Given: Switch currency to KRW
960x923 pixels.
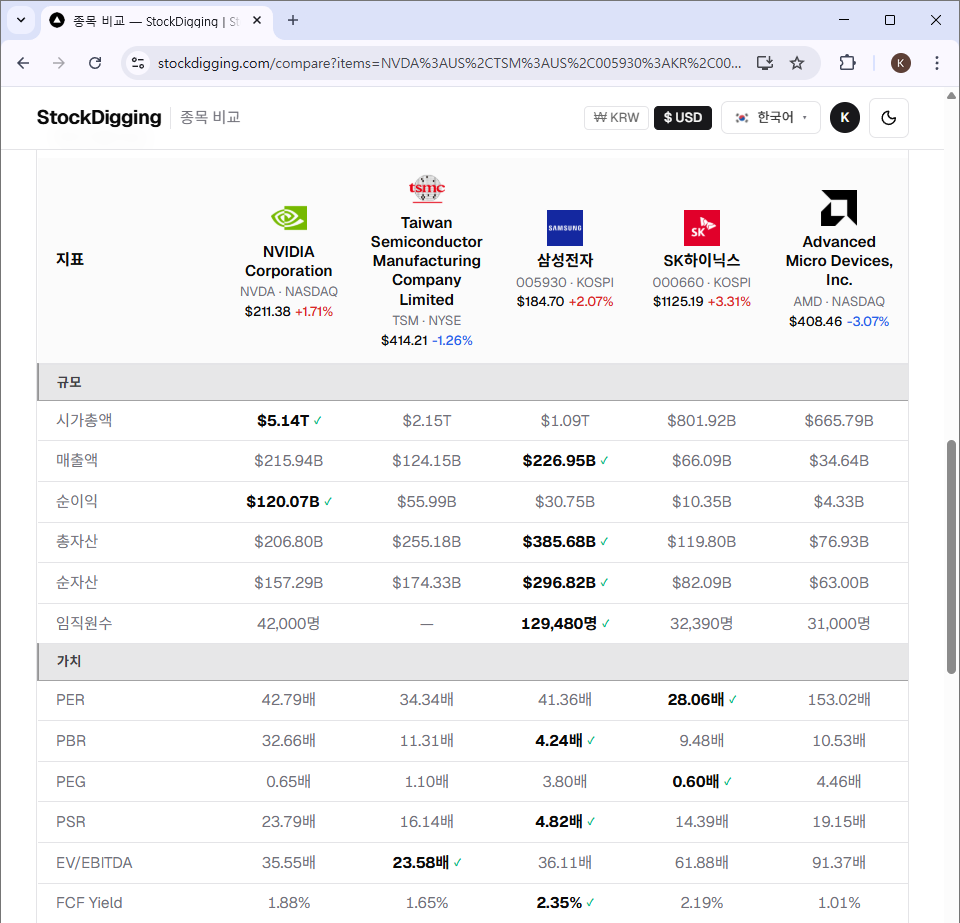Looking at the screenshot, I should (x=616, y=118).
